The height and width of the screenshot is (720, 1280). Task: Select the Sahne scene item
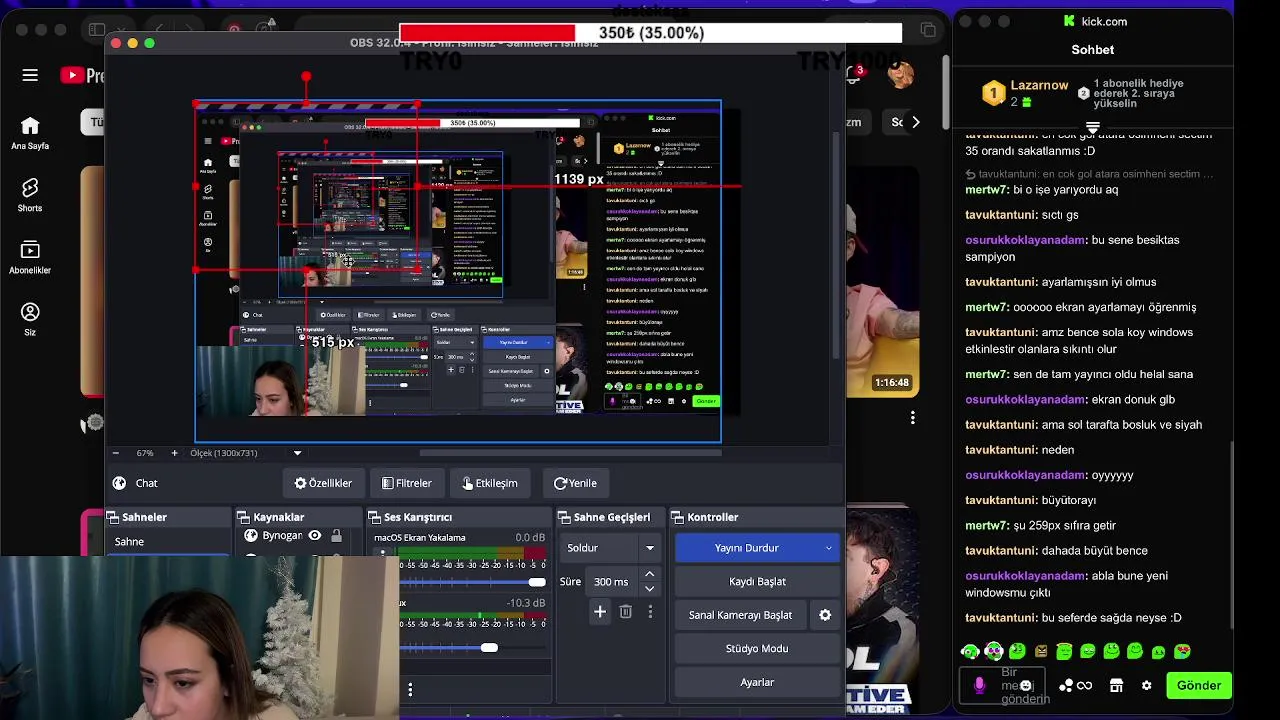pyautogui.click(x=169, y=542)
